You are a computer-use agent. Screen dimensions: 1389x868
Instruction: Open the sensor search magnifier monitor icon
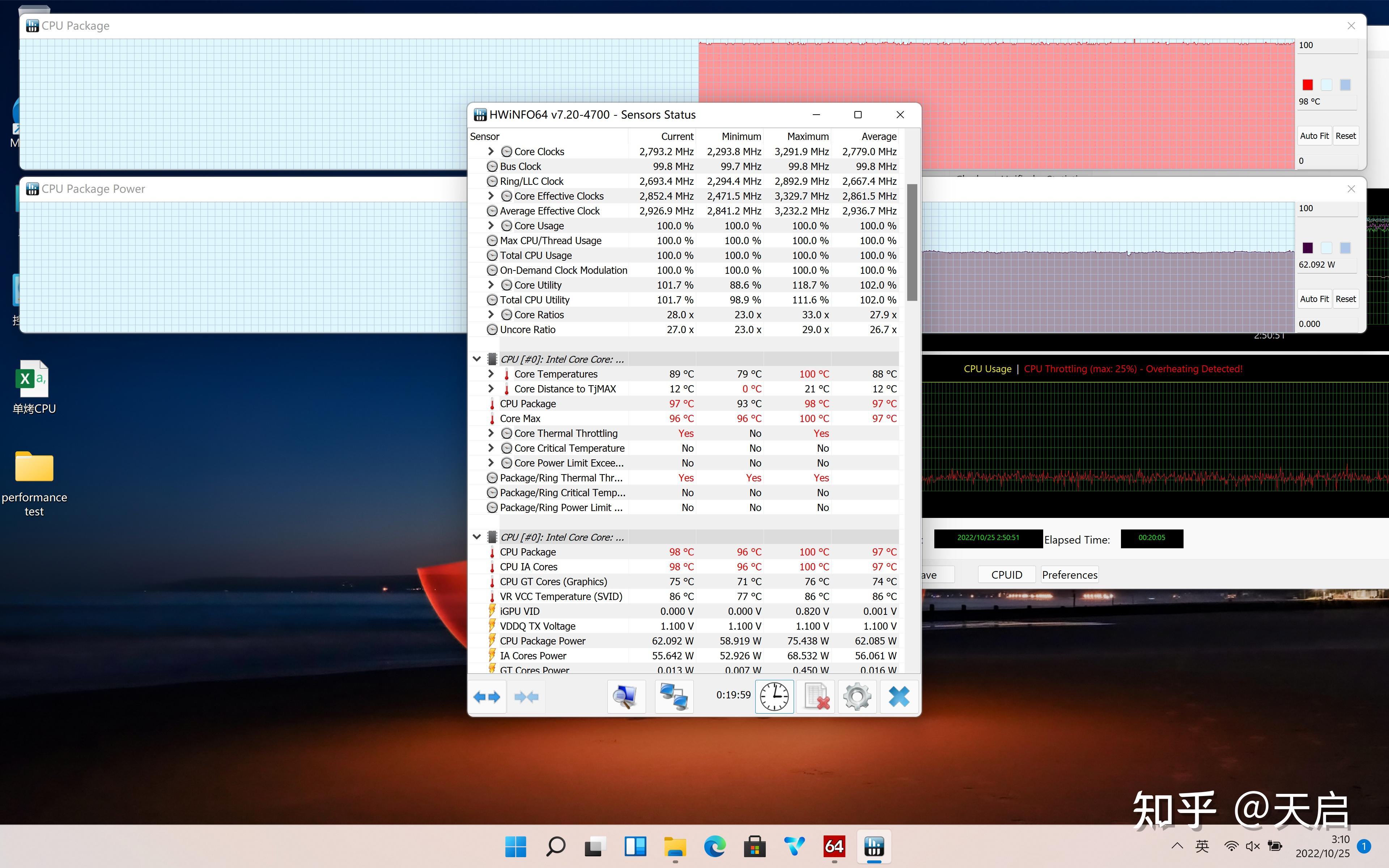(x=626, y=697)
